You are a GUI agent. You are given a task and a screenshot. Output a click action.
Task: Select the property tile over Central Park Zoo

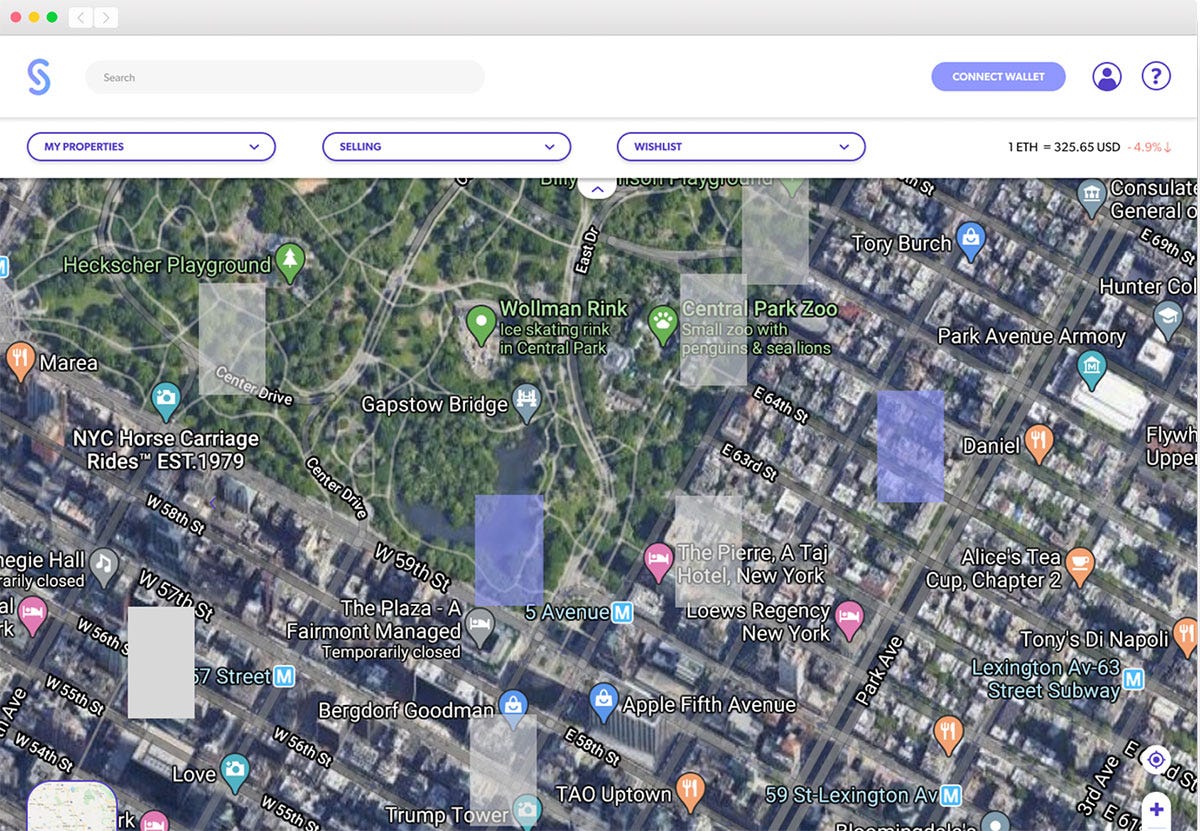(713, 330)
